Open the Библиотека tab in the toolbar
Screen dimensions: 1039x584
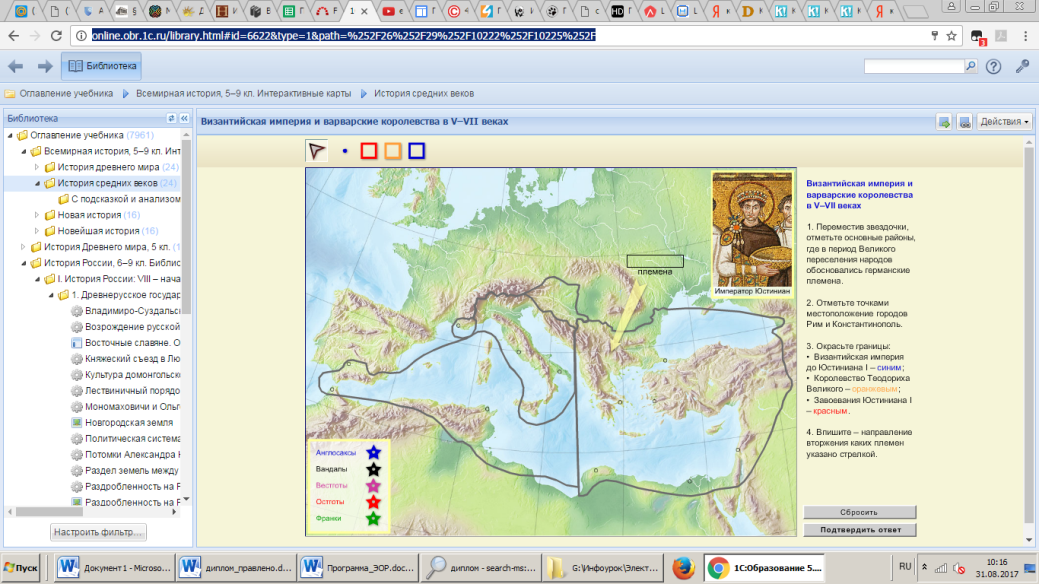point(102,66)
